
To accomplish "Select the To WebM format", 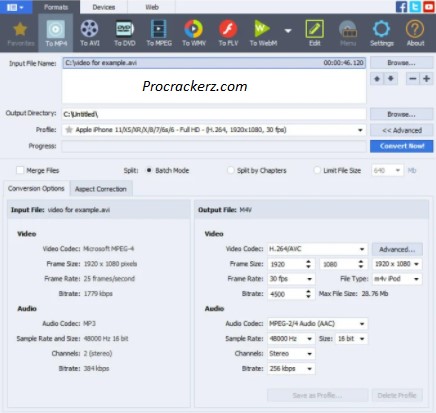I will click(x=263, y=33).
